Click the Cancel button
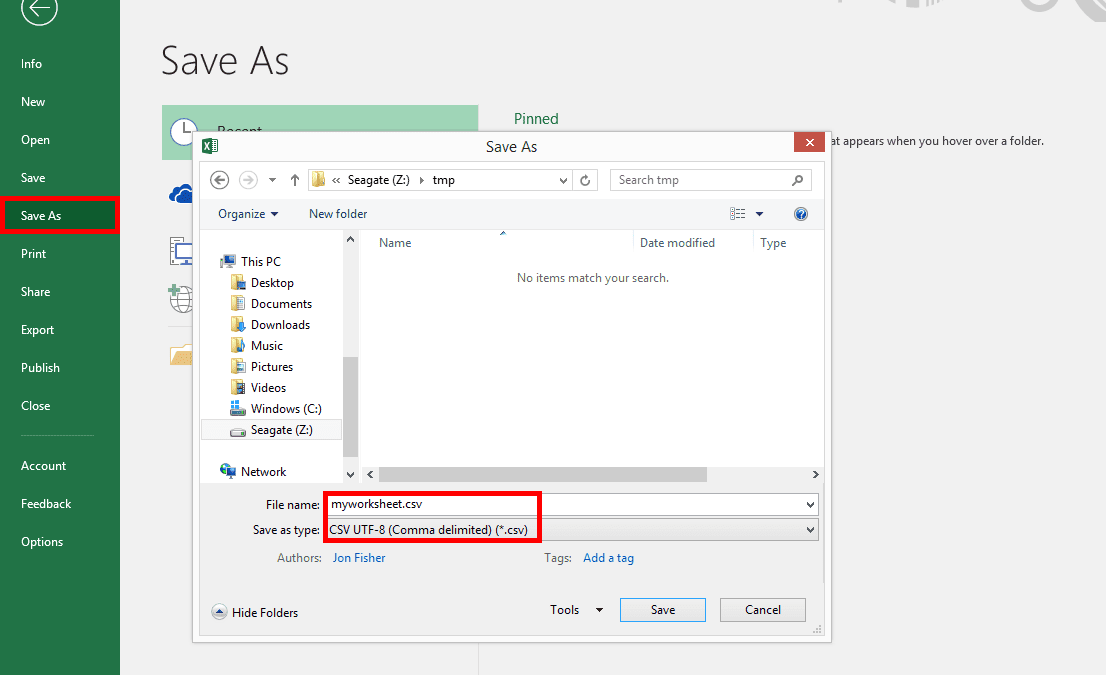 click(763, 610)
